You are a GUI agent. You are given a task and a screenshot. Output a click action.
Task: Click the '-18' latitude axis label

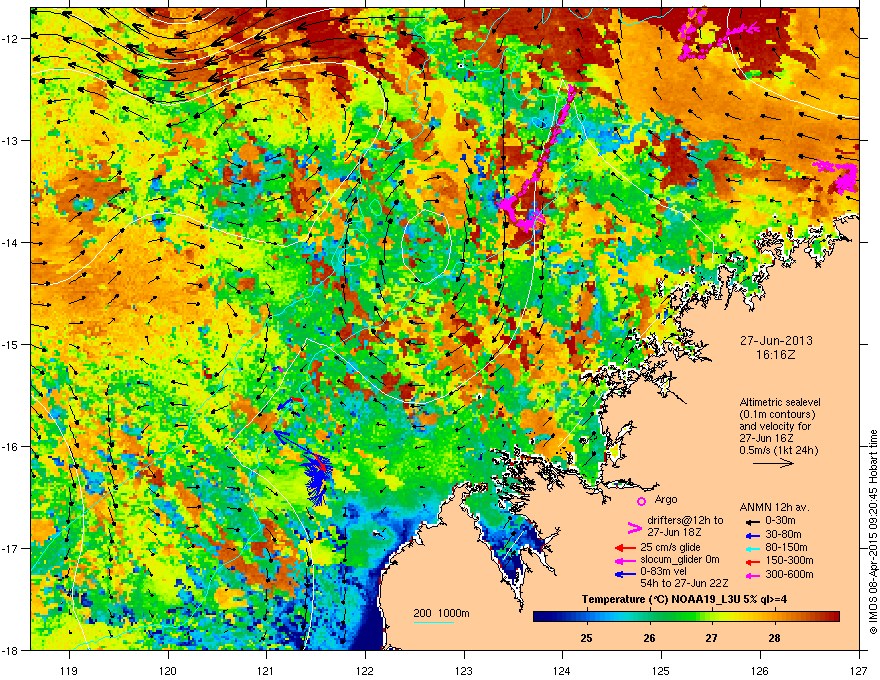pyautogui.click(x=10, y=650)
